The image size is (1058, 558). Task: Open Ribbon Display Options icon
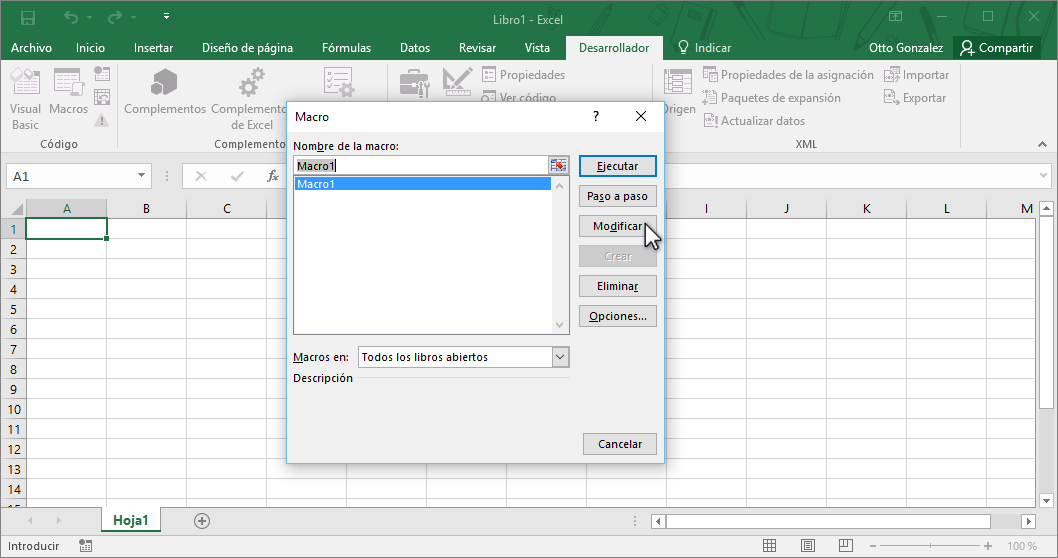pos(895,16)
